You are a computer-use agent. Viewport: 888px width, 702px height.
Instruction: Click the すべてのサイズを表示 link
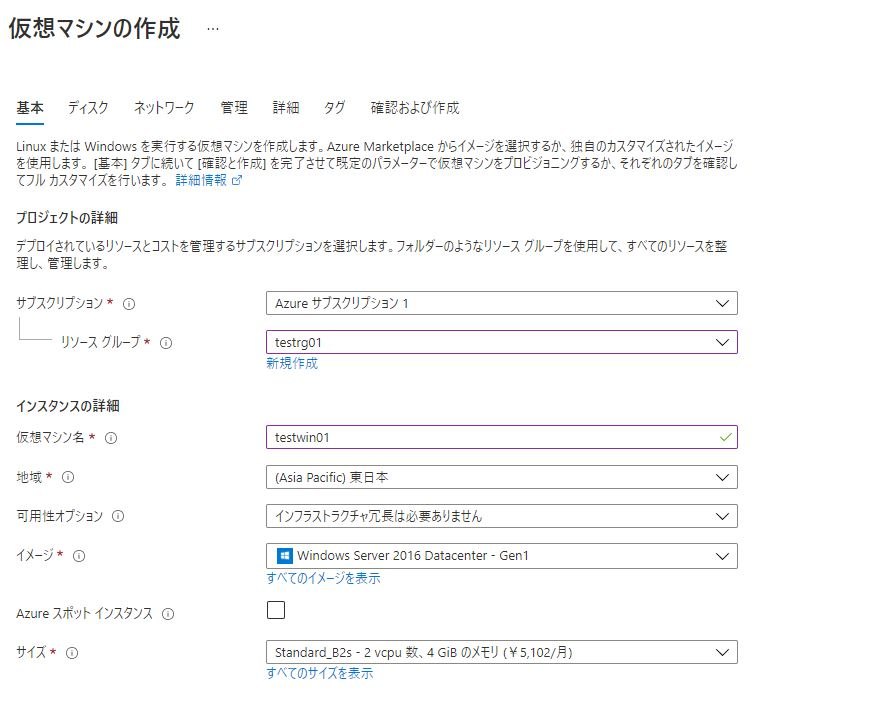[x=320, y=674]
